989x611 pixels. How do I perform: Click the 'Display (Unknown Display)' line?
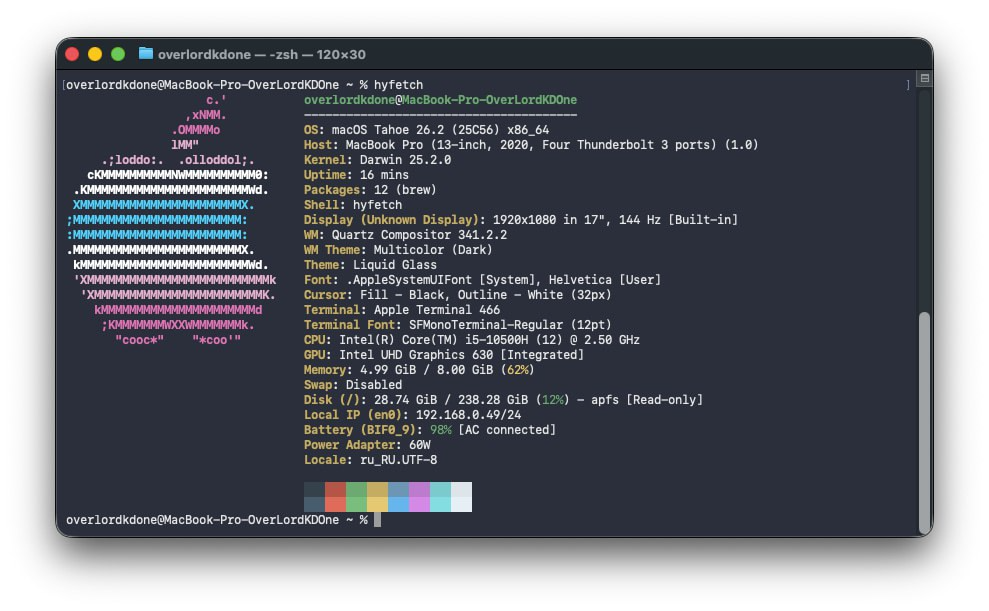click(x=521, y=220)
